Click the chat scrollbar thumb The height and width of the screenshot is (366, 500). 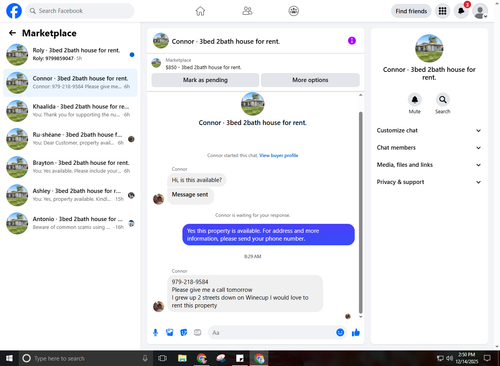(360, 212)
